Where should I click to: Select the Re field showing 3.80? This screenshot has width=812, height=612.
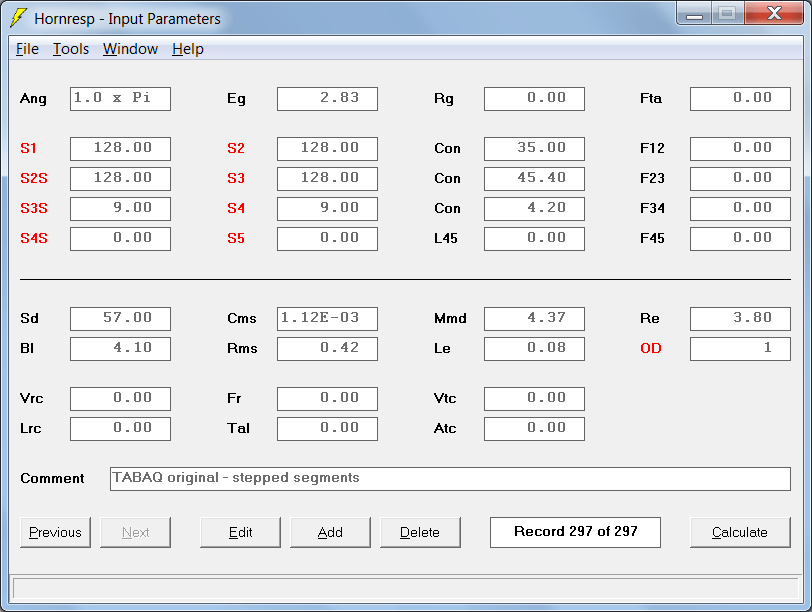(741, 319)
